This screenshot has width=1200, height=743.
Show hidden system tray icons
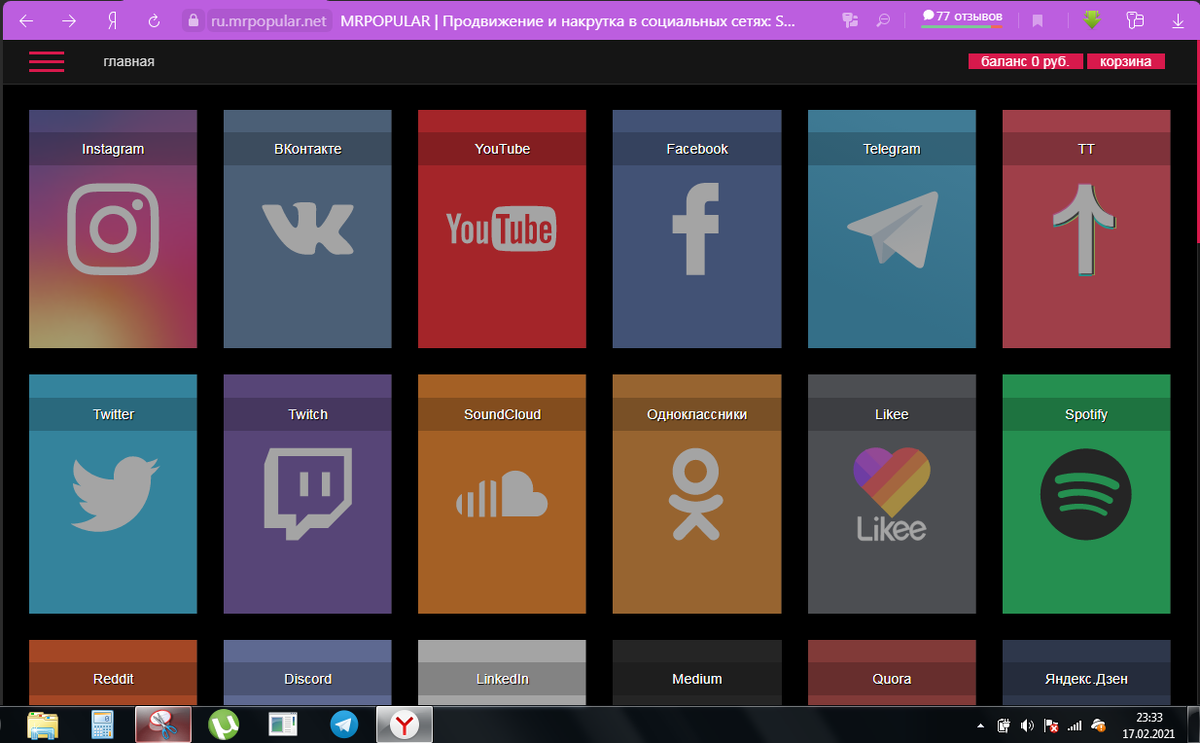pyautogui.click(x=981, y=725)
